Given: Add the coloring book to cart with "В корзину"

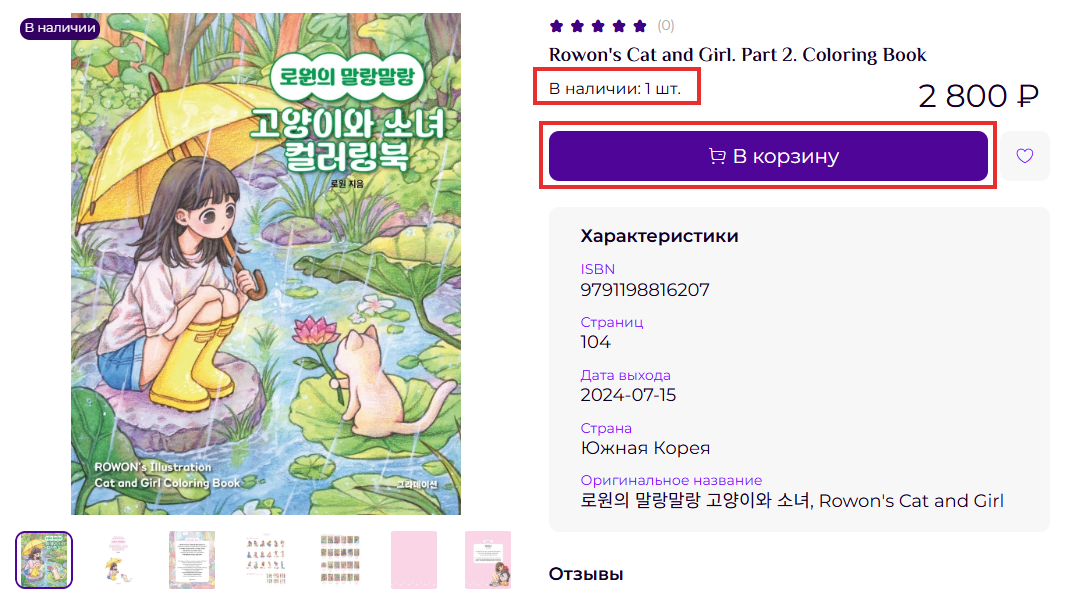Looking at the screenshot, I should pyautogui.click(x=769, y=156).
